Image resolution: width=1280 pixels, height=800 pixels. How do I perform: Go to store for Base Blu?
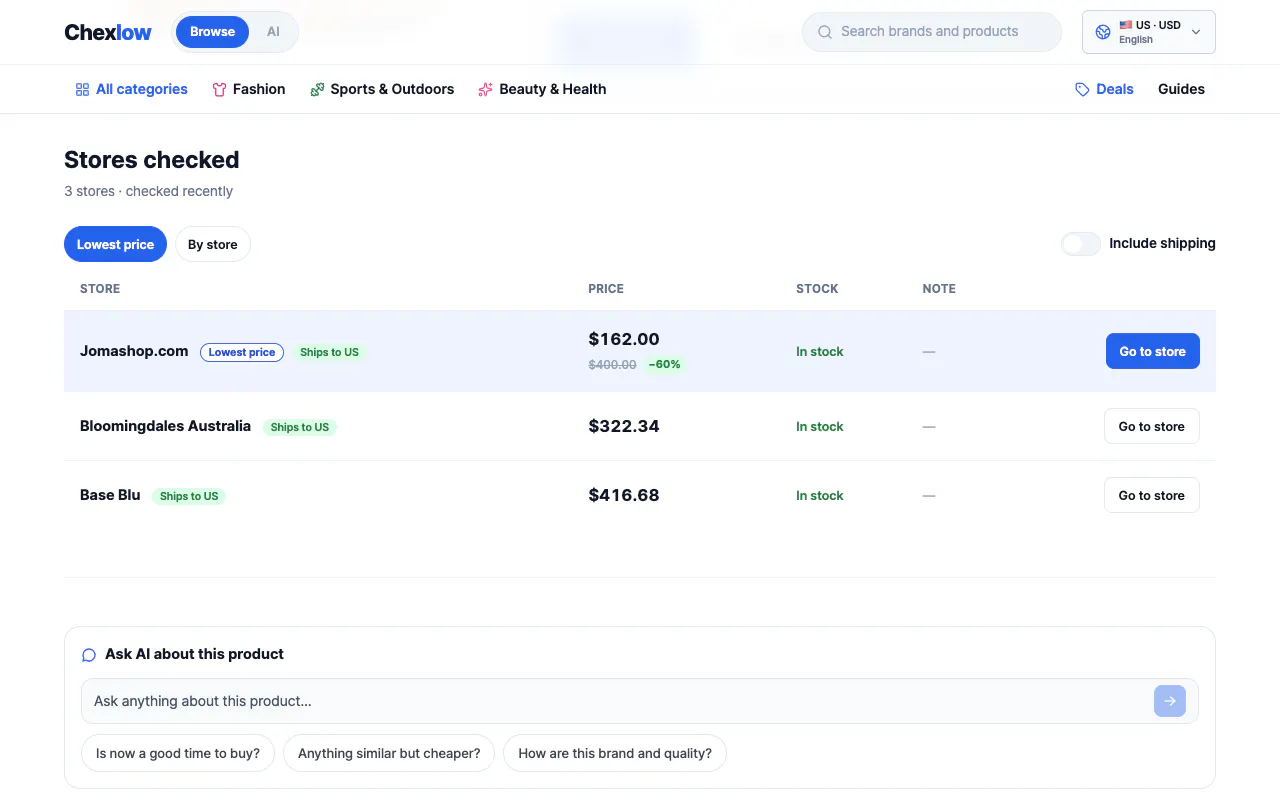(x=1152, y=496)
